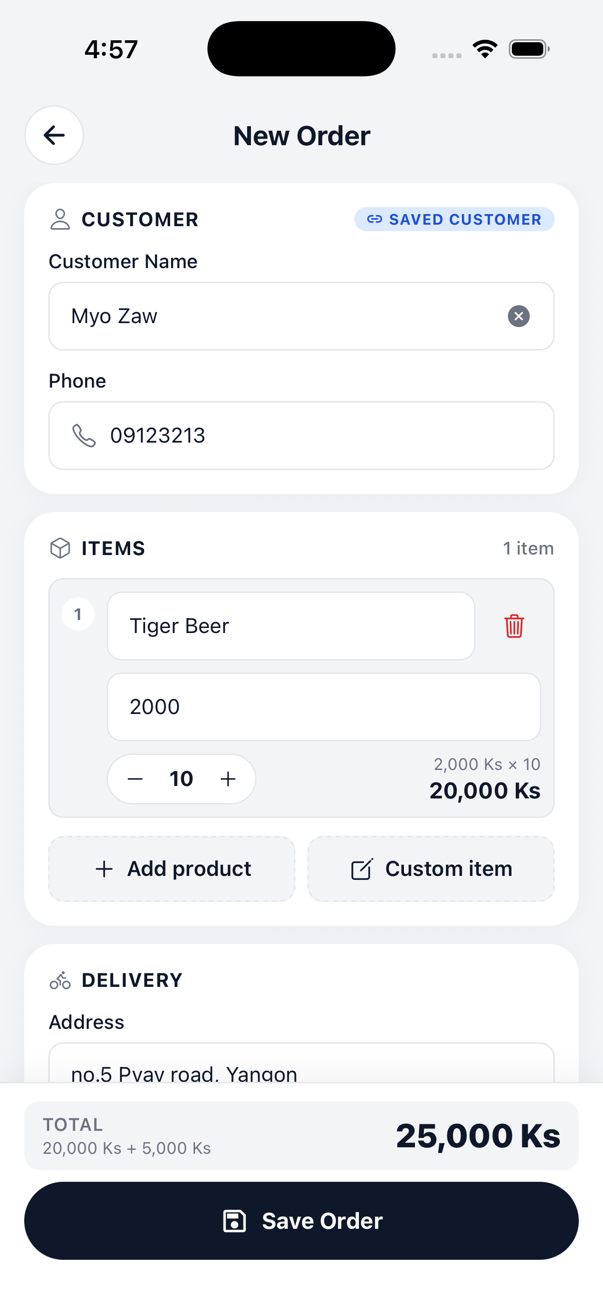Image resolution: width=603 pixels, height=1311 pixels.
Task: Click the bicycle icon next to DELIVERY
Action: point(59,980)
